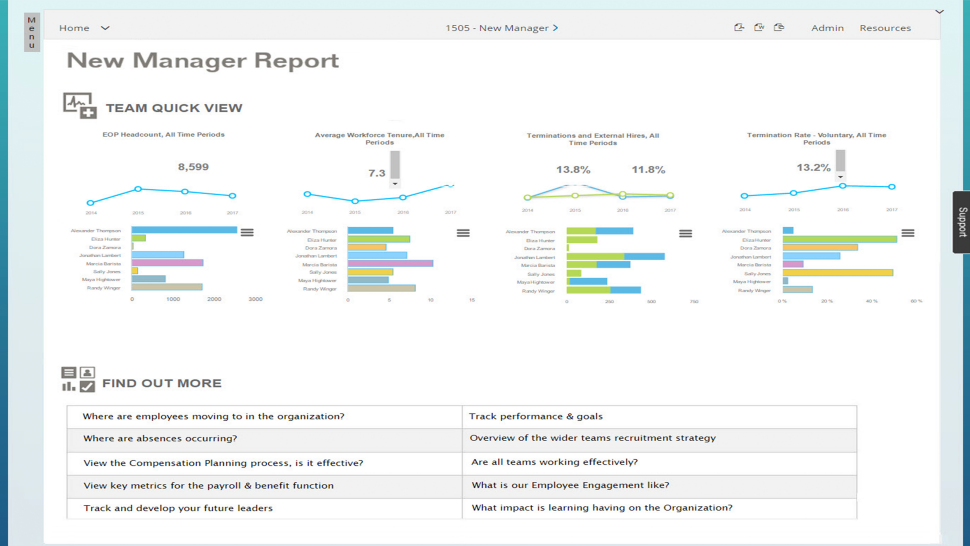Collapse the top-right corner chevron
970x546 pixels.
point(939,11)
